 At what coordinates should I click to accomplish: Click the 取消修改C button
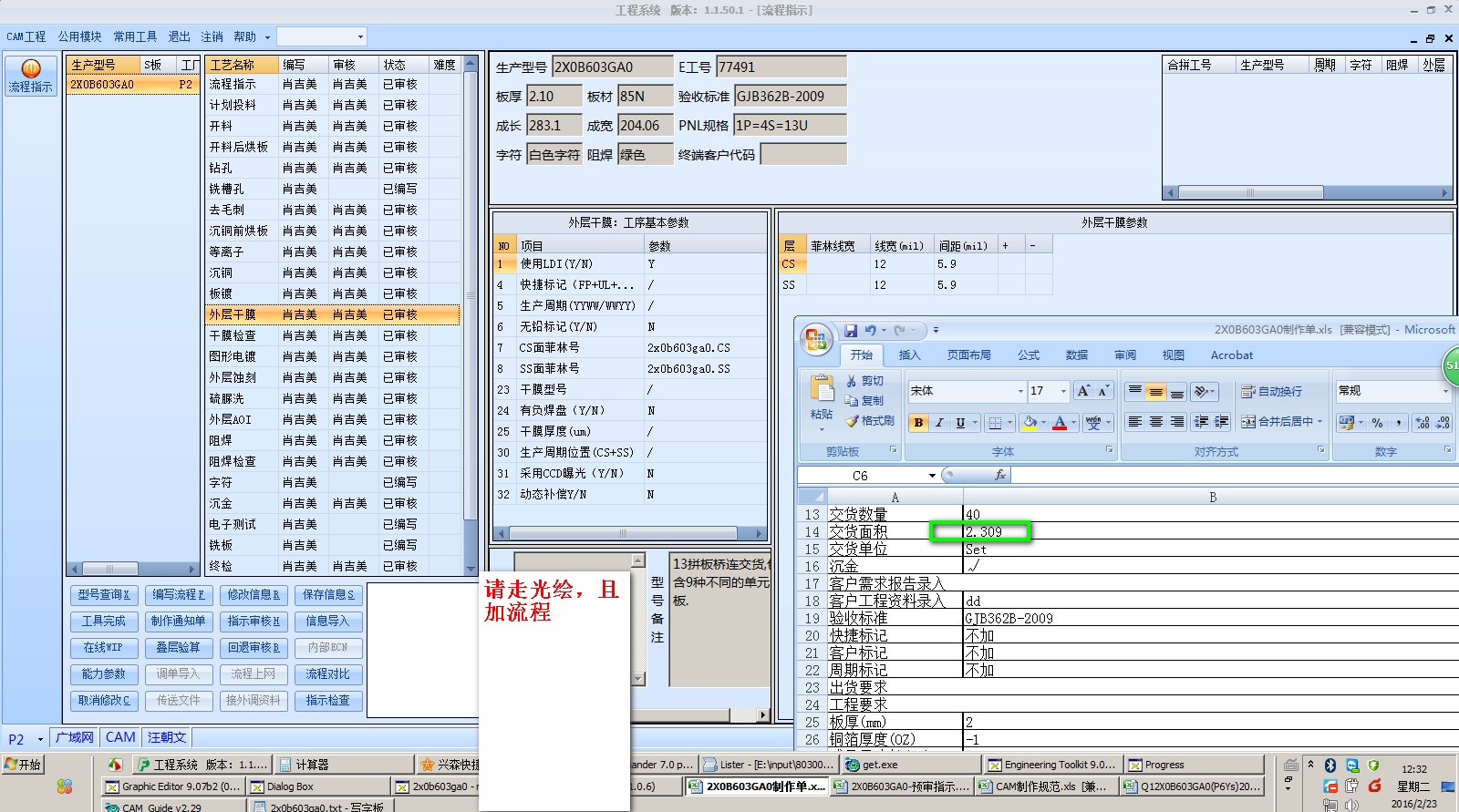104,701
